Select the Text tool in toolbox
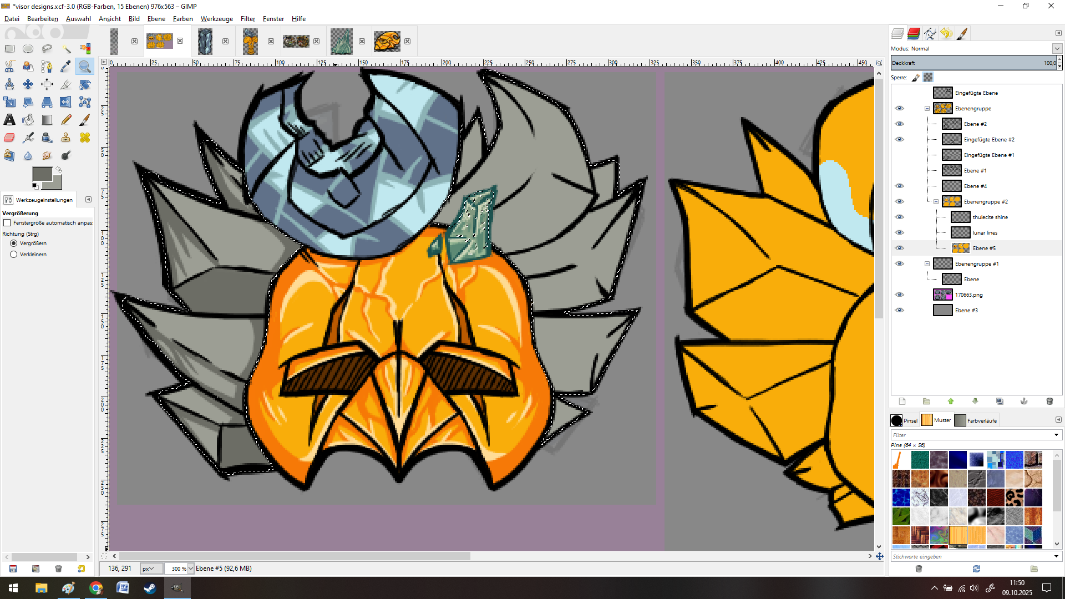The height and width of the screenshot is (599, 1065). [9, 120]
